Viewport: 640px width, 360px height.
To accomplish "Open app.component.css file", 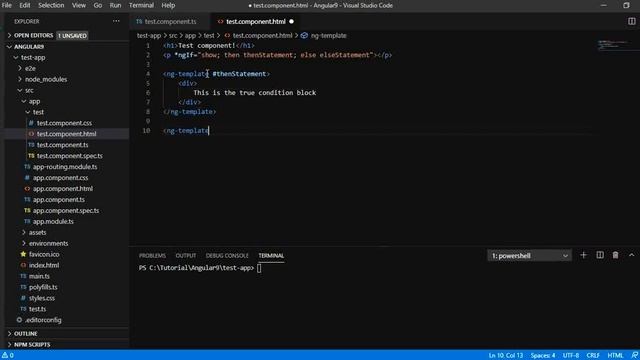I will pyautogui.click(x=60, y=178).
